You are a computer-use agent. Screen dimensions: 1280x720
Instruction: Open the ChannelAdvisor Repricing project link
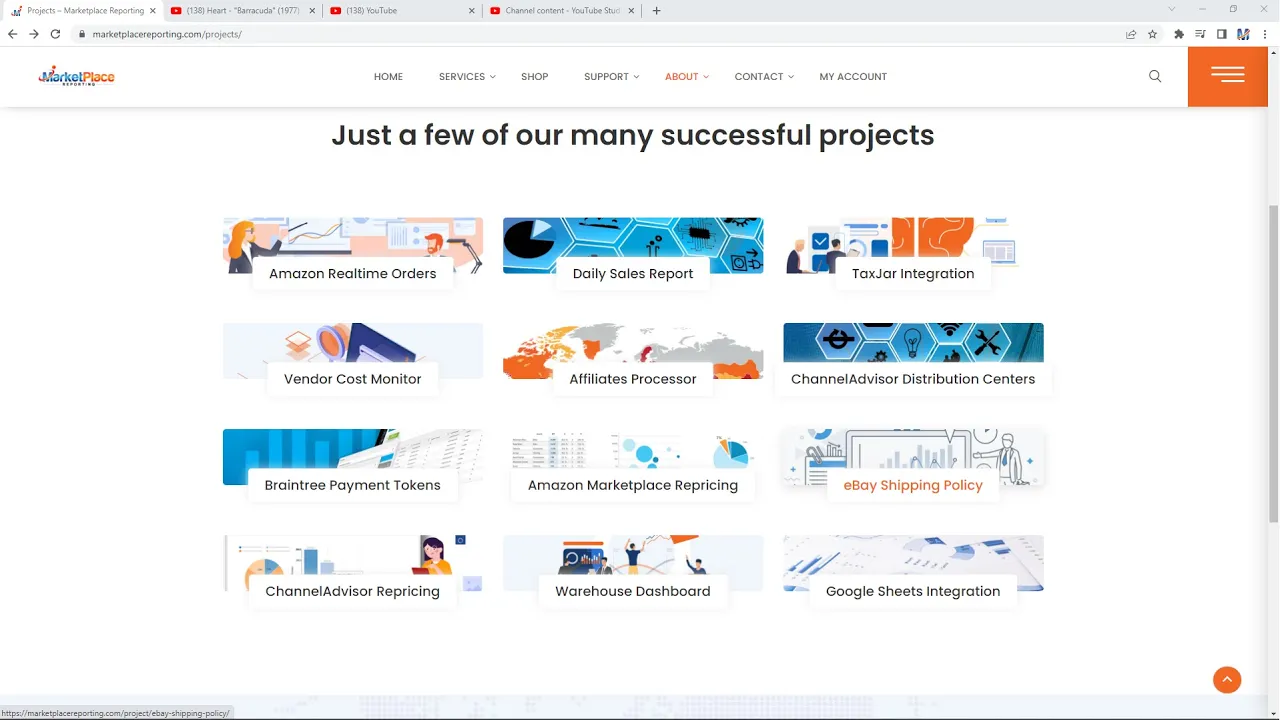(x=353, y=591)
